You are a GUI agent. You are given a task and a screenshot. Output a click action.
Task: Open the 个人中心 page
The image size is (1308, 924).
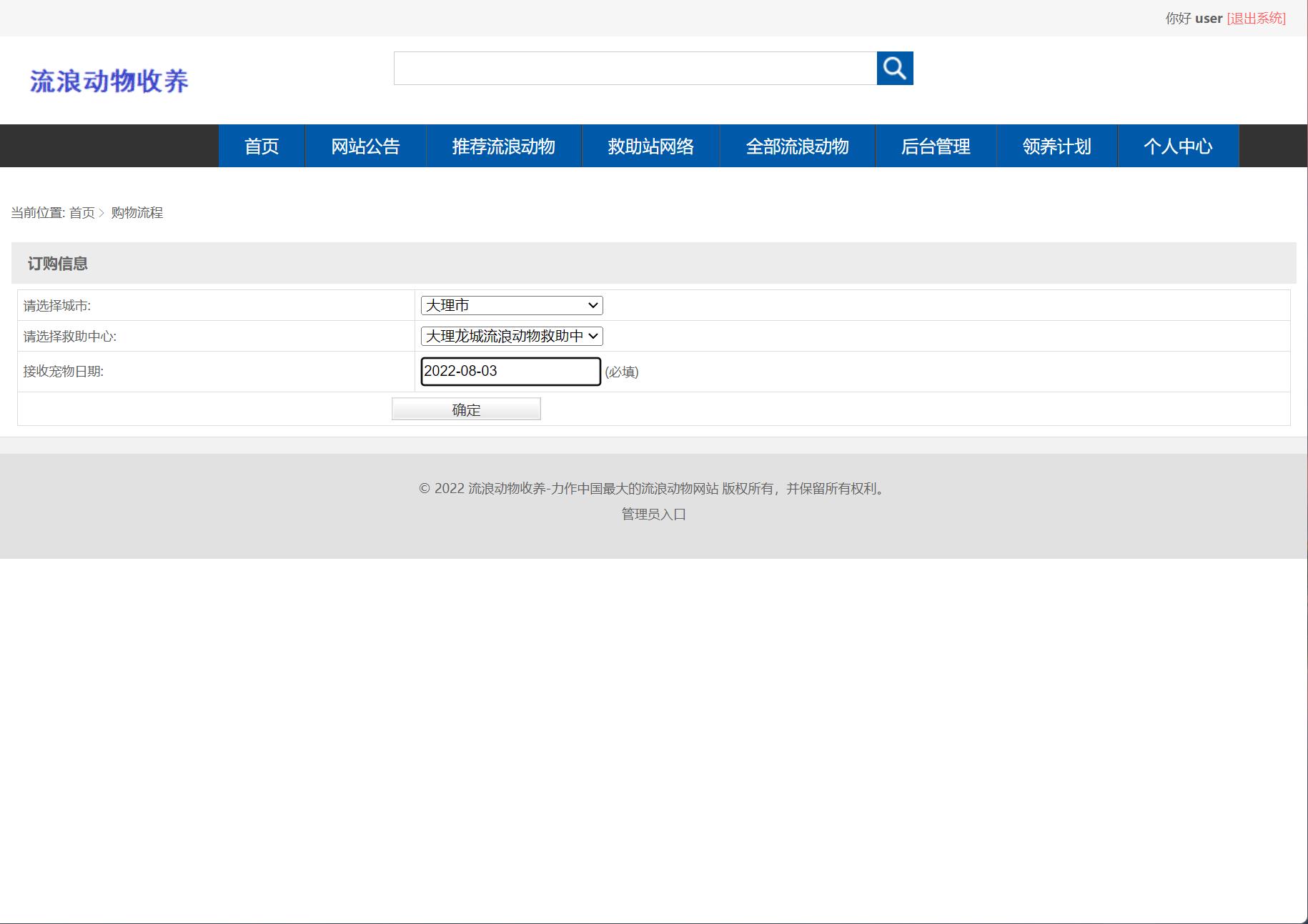pyautogui.click(x=1178, y=146)
